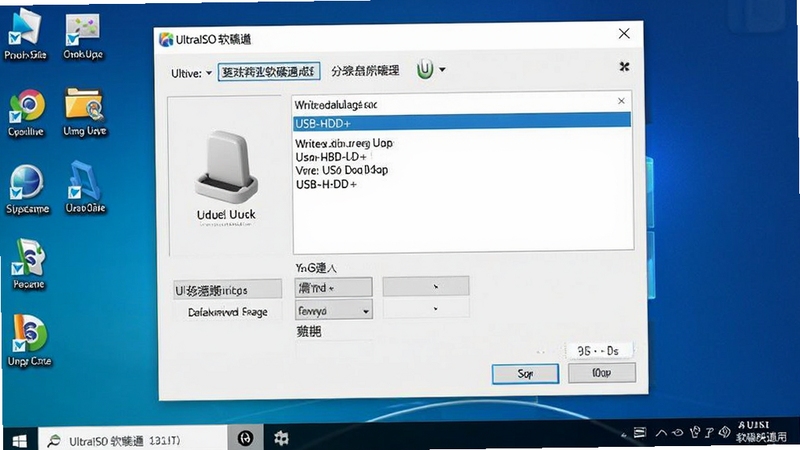This screenshot has height=450, width=800.
Task: Select highlighted USB-HDD+ option
Action: click(x=462, y=123)
